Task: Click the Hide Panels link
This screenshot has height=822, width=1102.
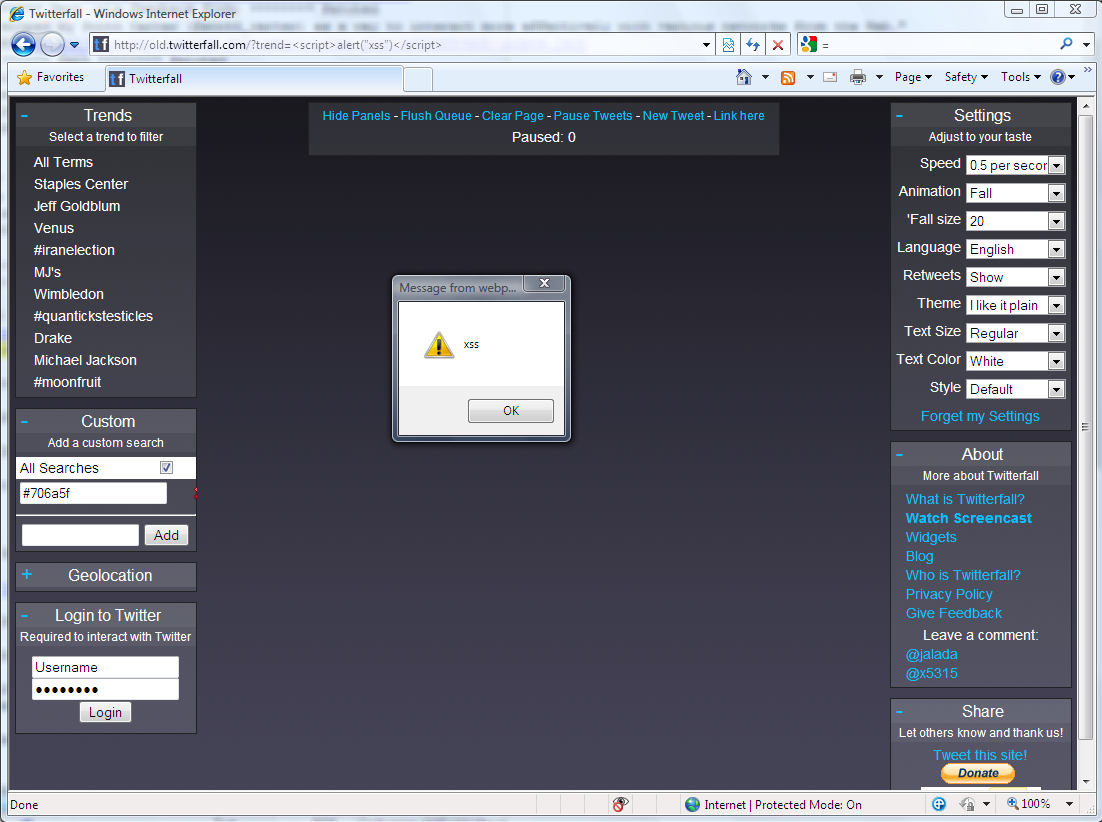Action: [356, 116]
